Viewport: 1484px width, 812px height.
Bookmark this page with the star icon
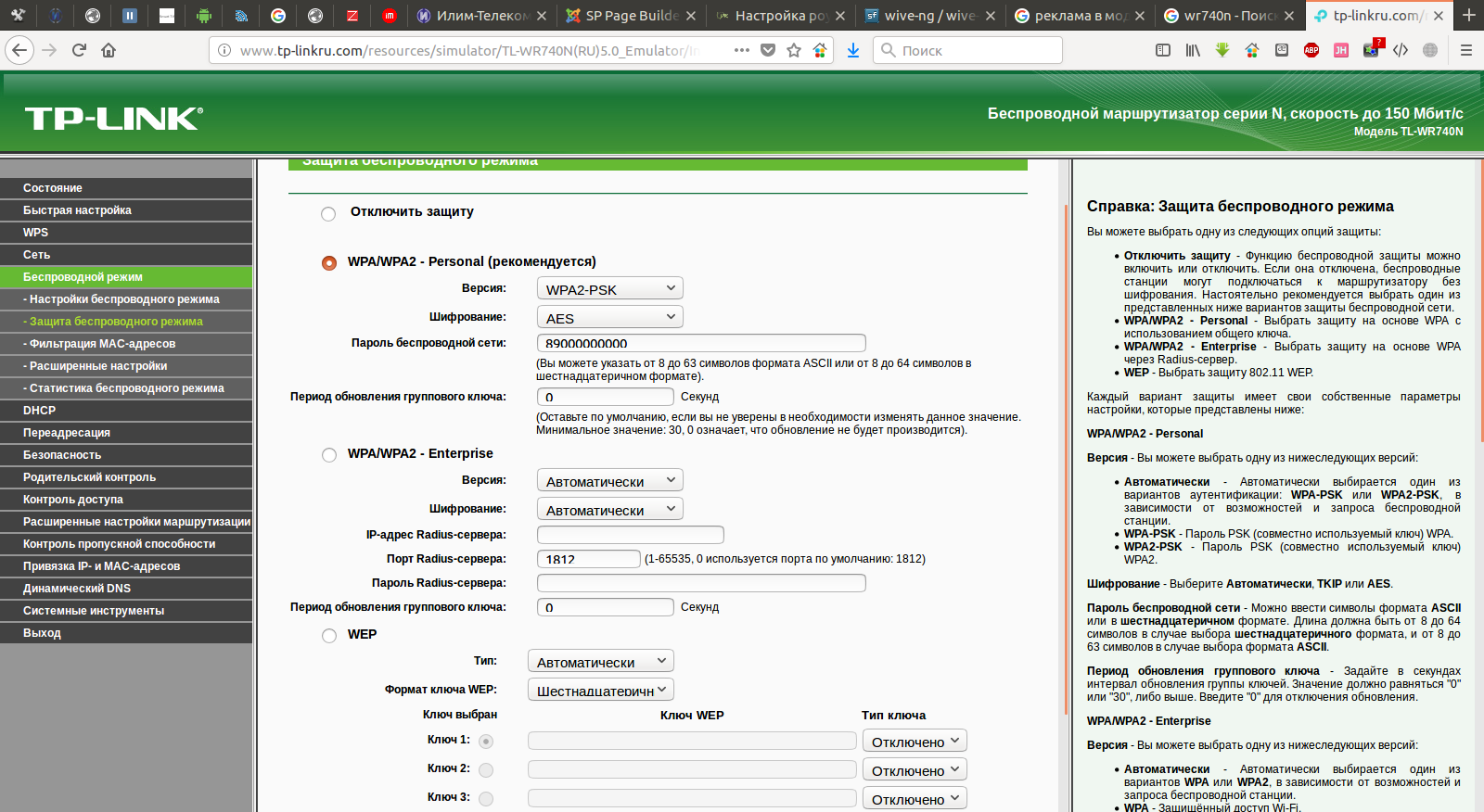[794, 50]
